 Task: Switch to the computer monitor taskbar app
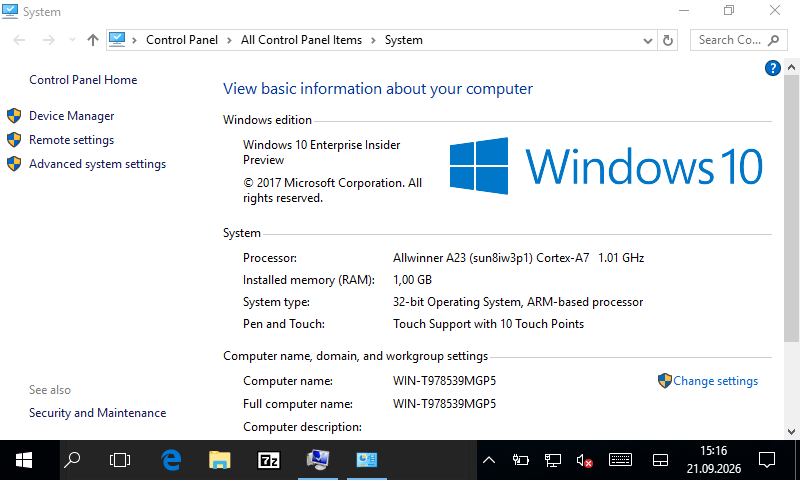pos(318,460)
